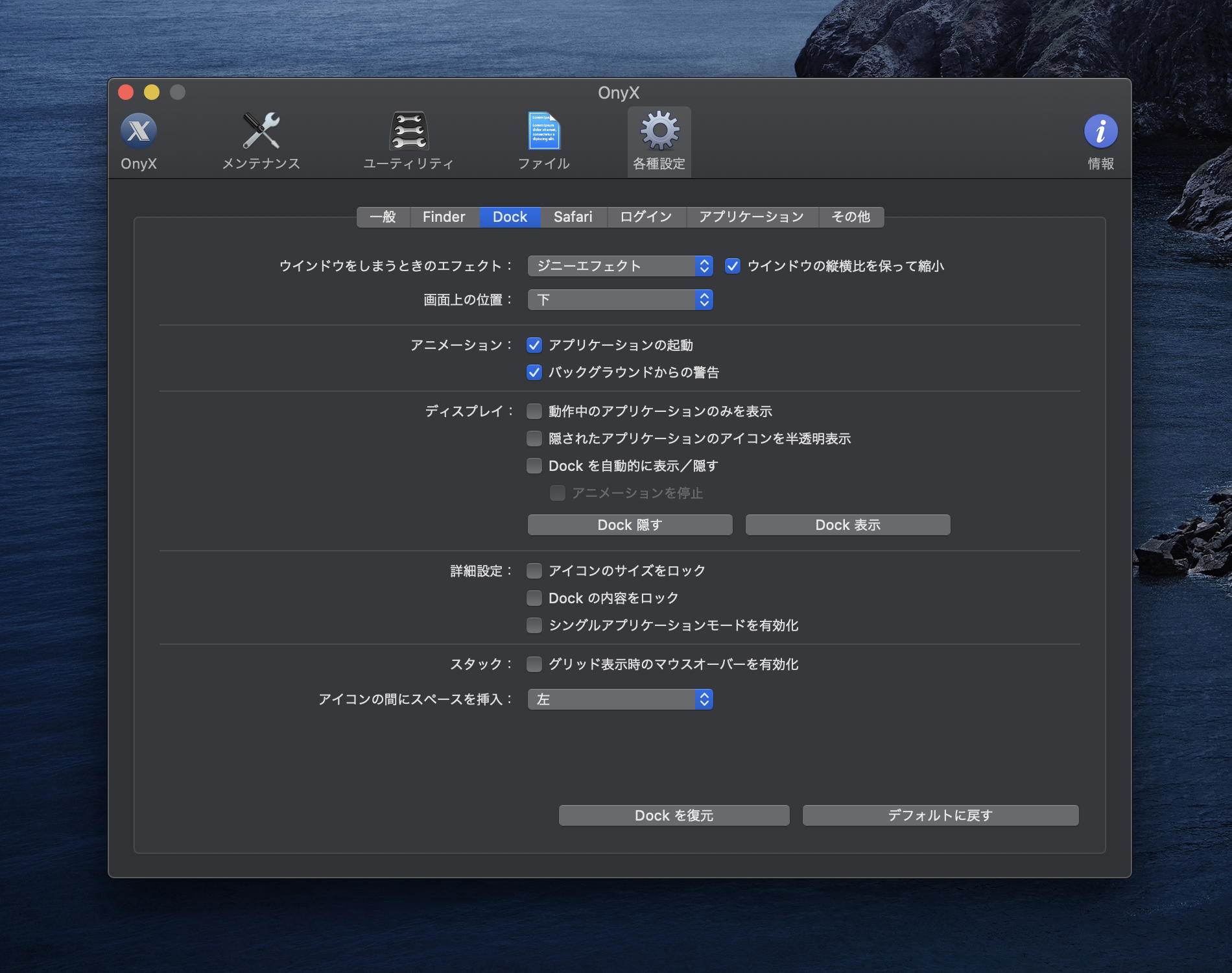Screen dimensions: 1232x973
Task: Uncheck ウインドウの縦横比を保って縮小
Action: [733, 266]
